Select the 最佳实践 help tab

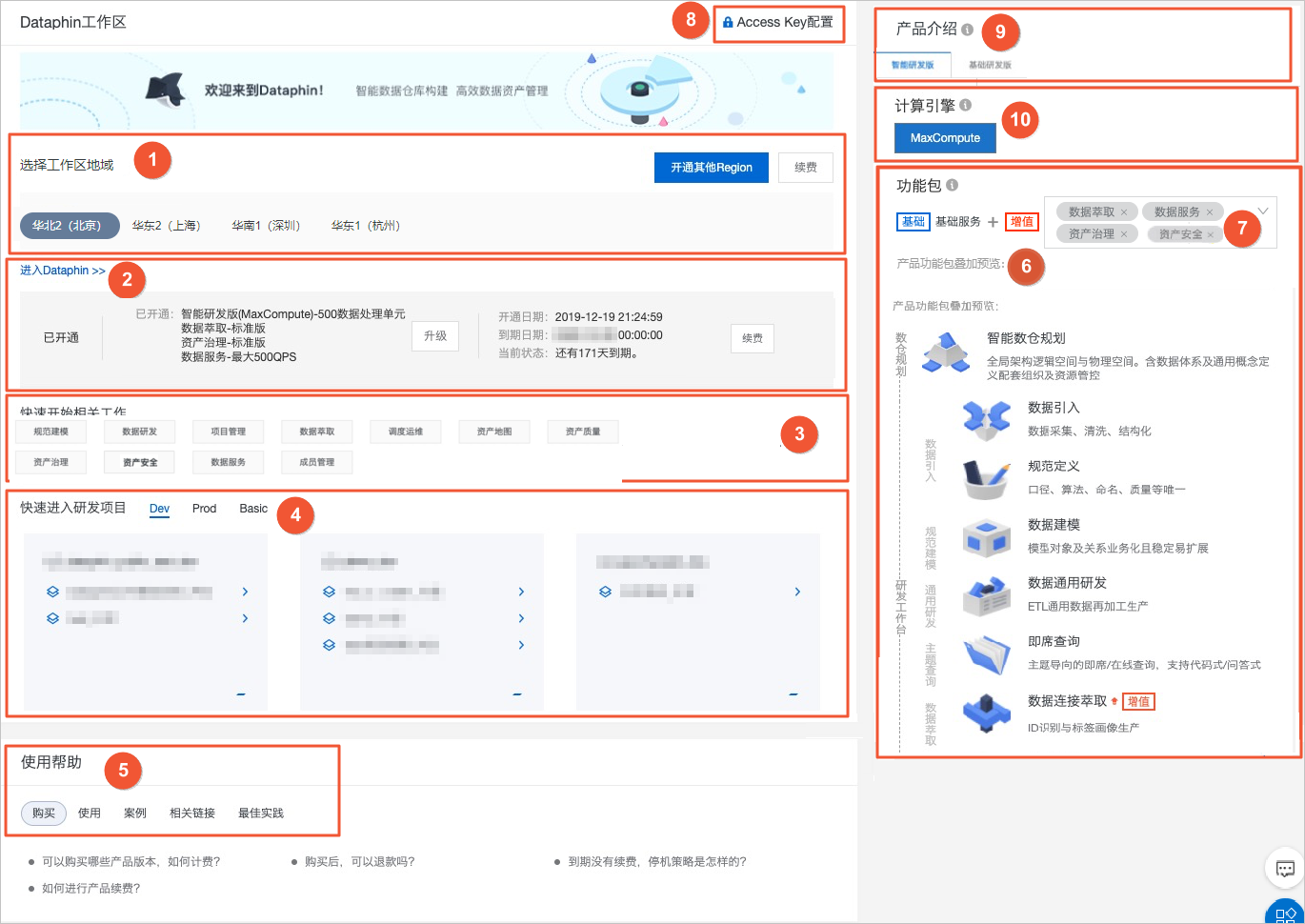261,814
